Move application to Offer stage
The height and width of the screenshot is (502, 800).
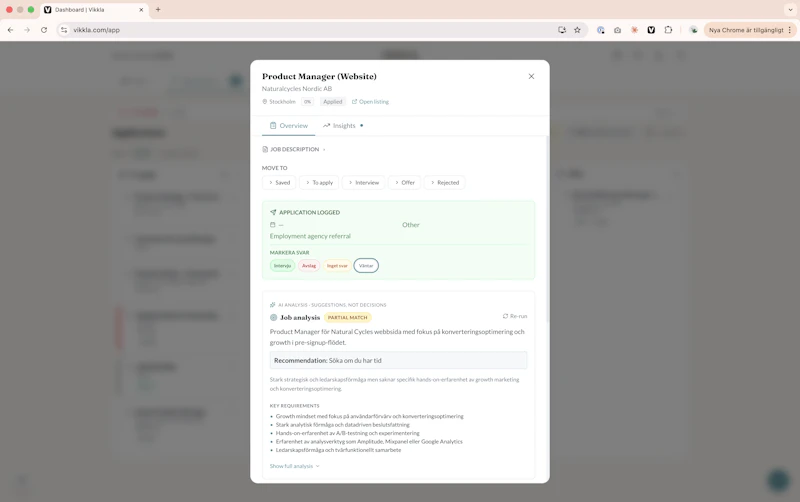click(x=405, y=183)
